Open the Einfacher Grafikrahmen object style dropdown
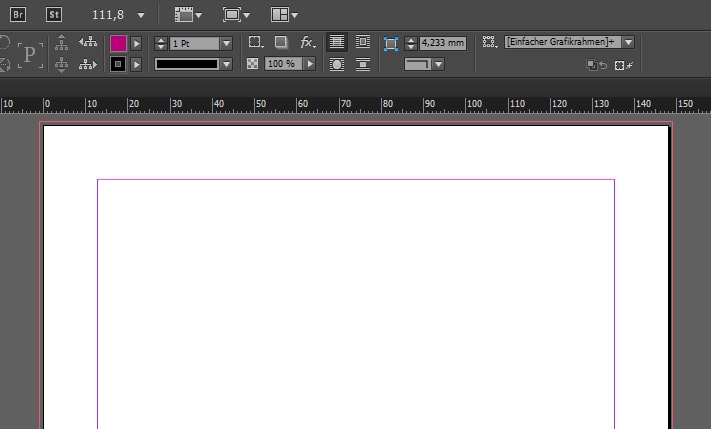Image resolution: width=711 pixels, height=429 pixels. pos(628,43)
